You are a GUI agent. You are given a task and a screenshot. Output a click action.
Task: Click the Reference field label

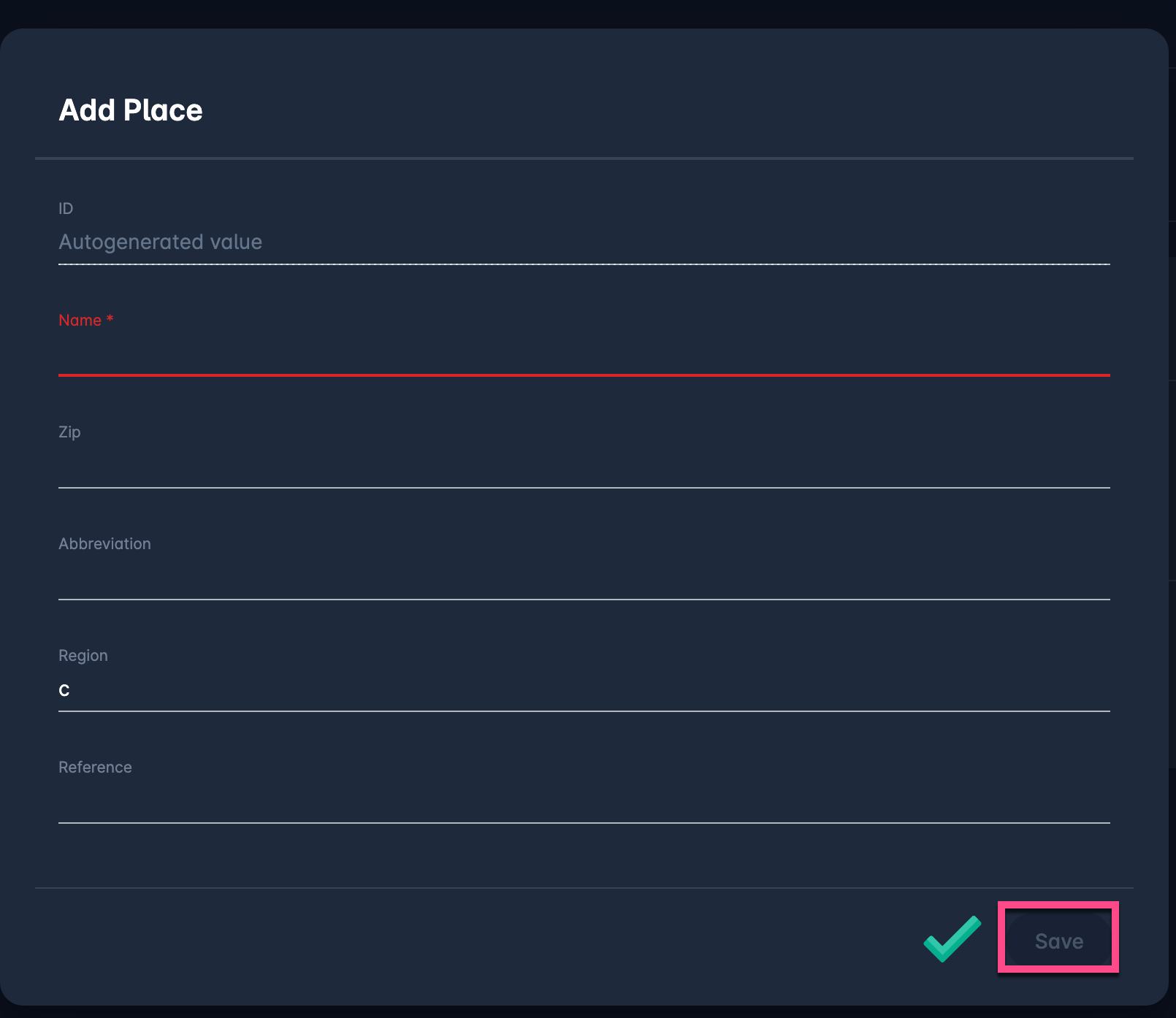point(95,768)
